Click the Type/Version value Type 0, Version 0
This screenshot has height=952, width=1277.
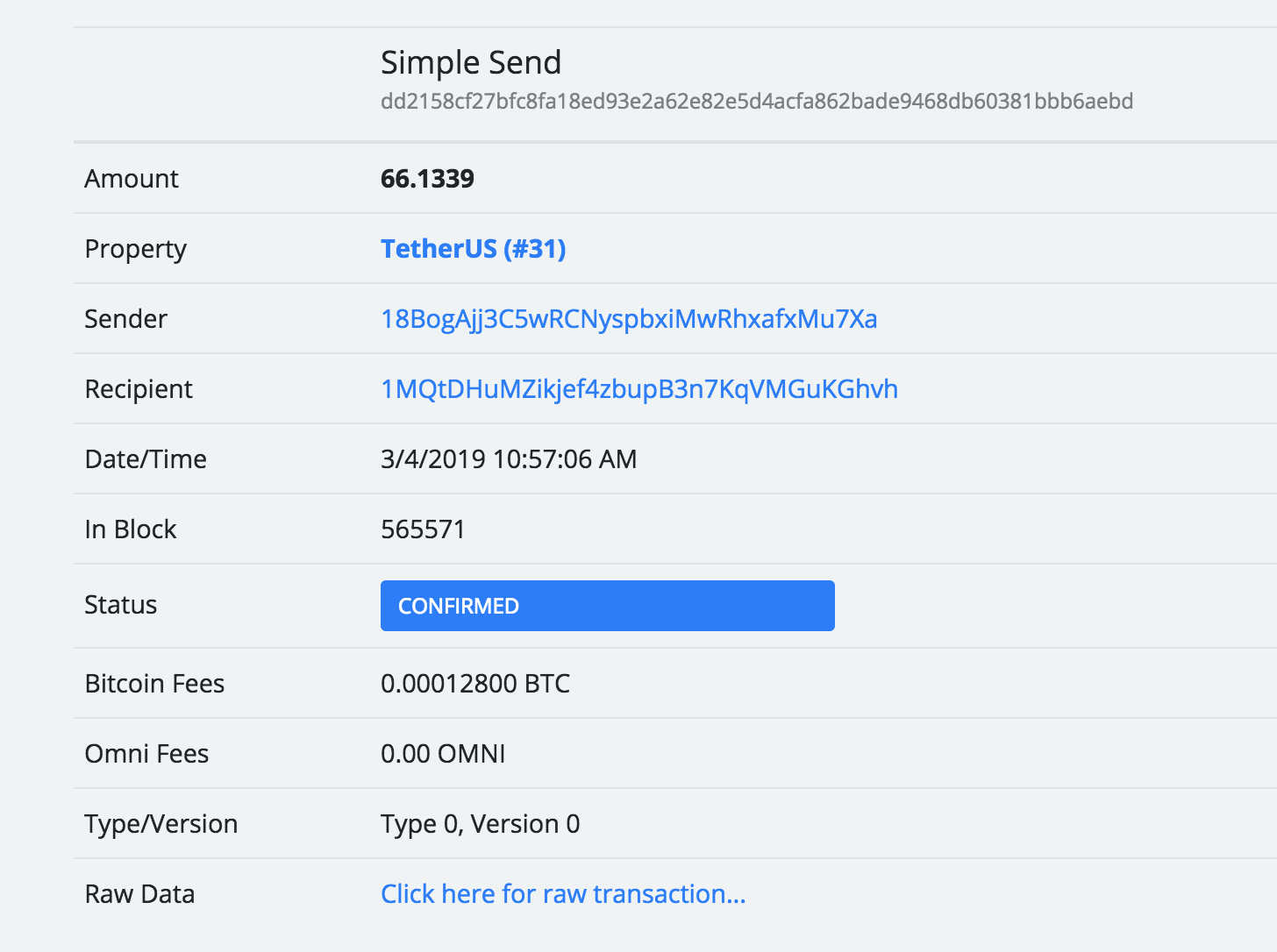click(x=481, y=823)
